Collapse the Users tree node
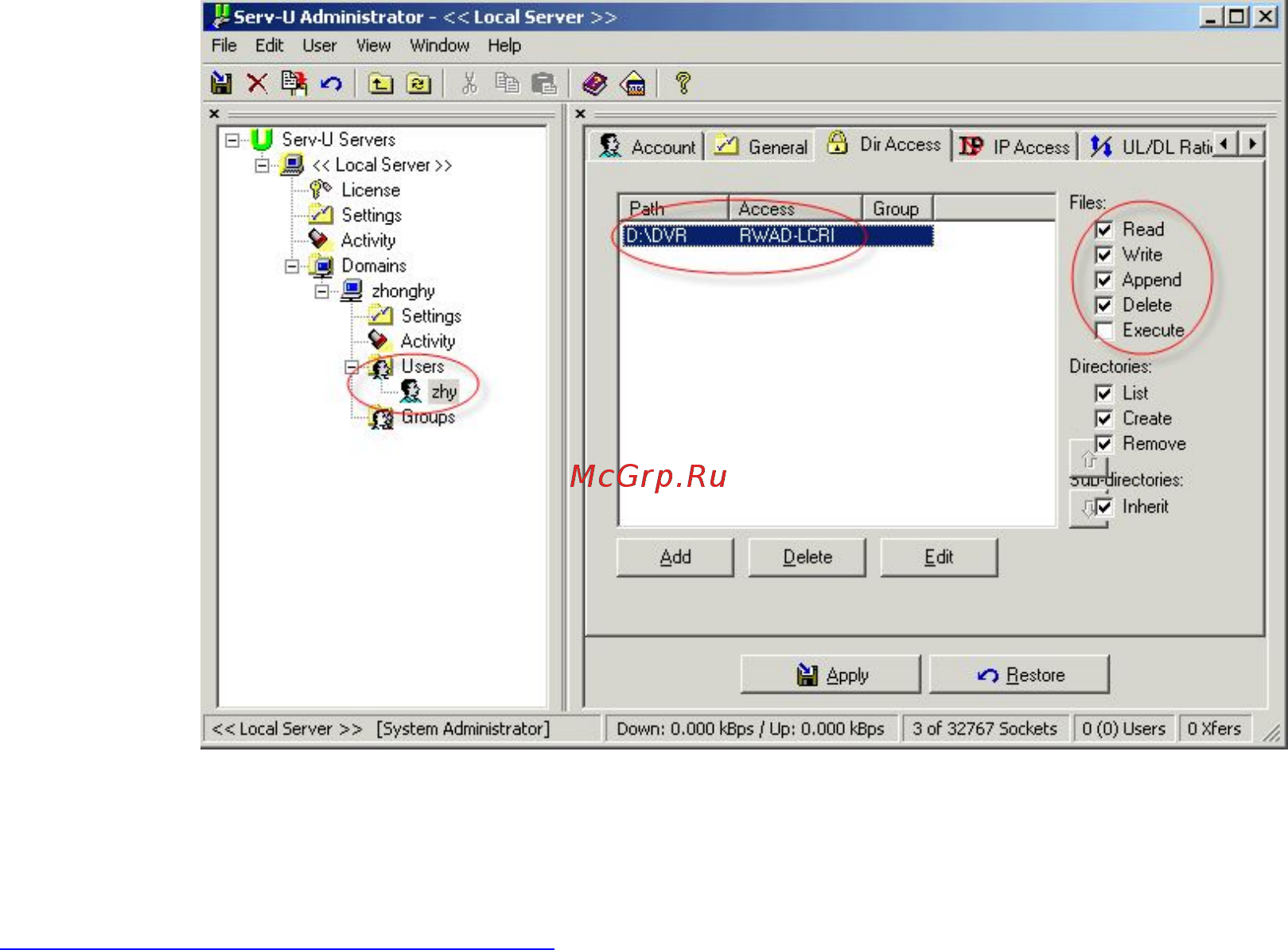The height and width of the screenshot is (950, 1288). click(x=351, y=368)
